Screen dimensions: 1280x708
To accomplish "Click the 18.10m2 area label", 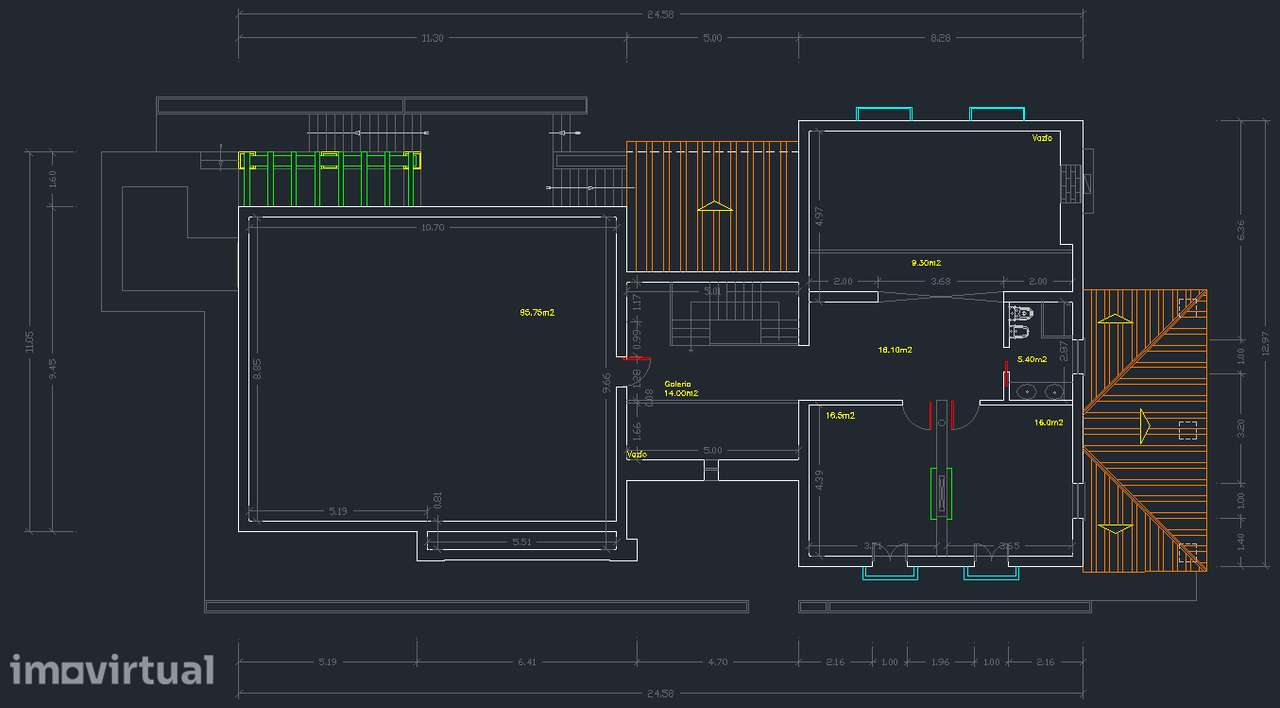I will (895, 349).
